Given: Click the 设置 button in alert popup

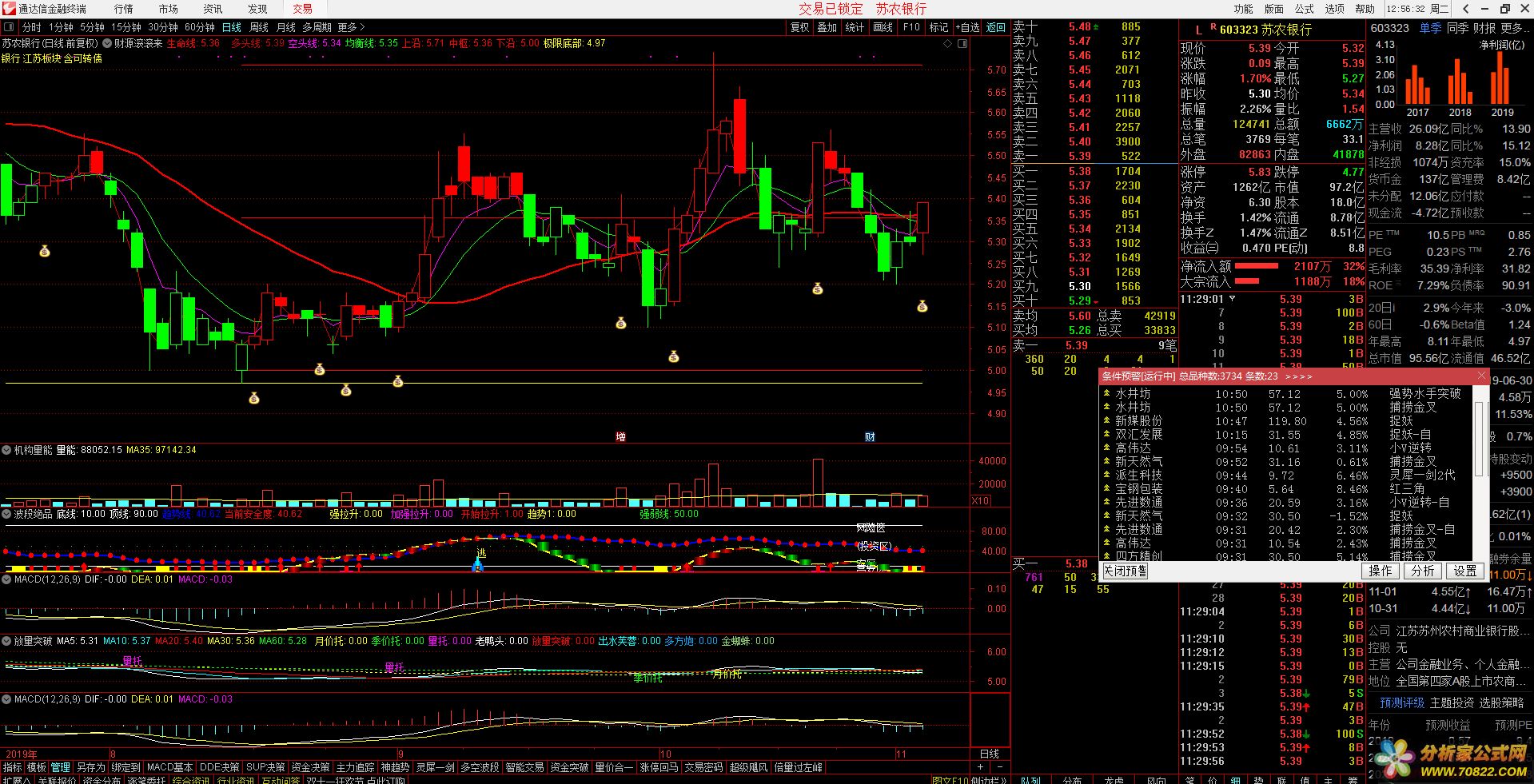Looking at the screenshot, I should click(1464, 571).
